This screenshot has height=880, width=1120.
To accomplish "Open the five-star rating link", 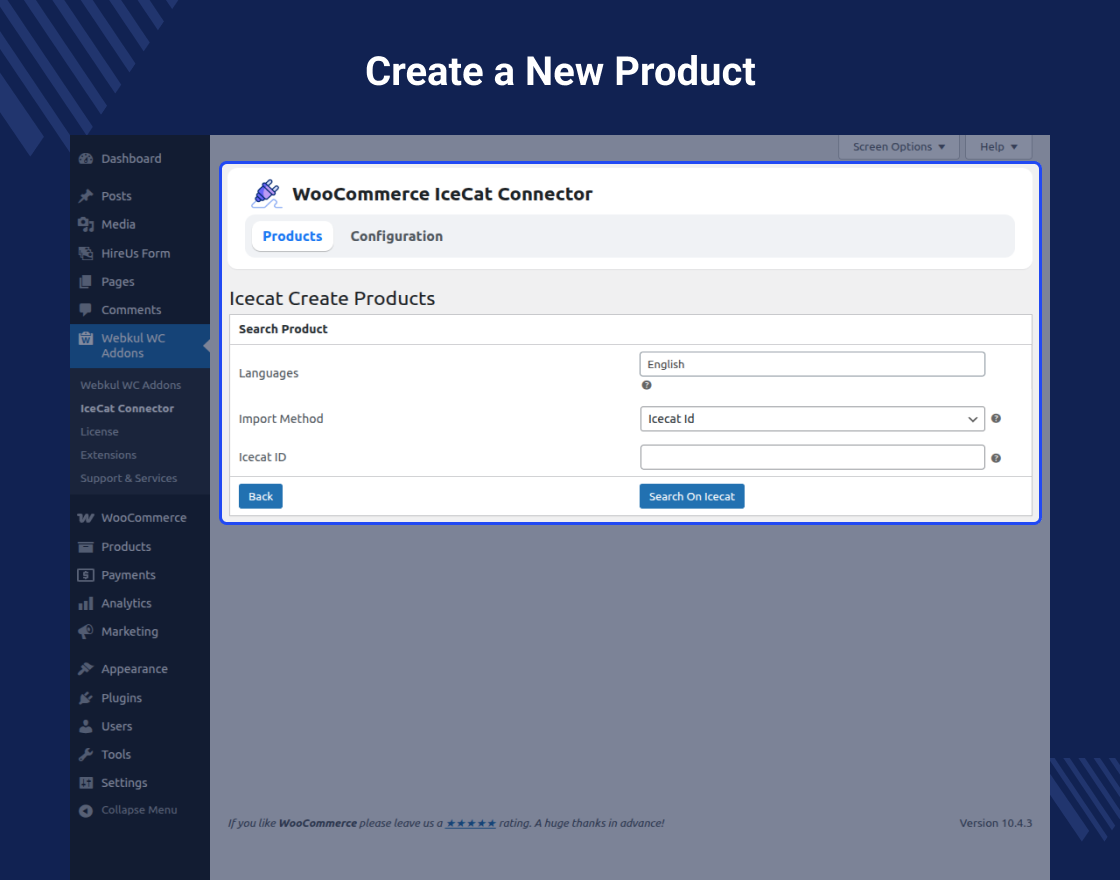I will tap(470, 823).
